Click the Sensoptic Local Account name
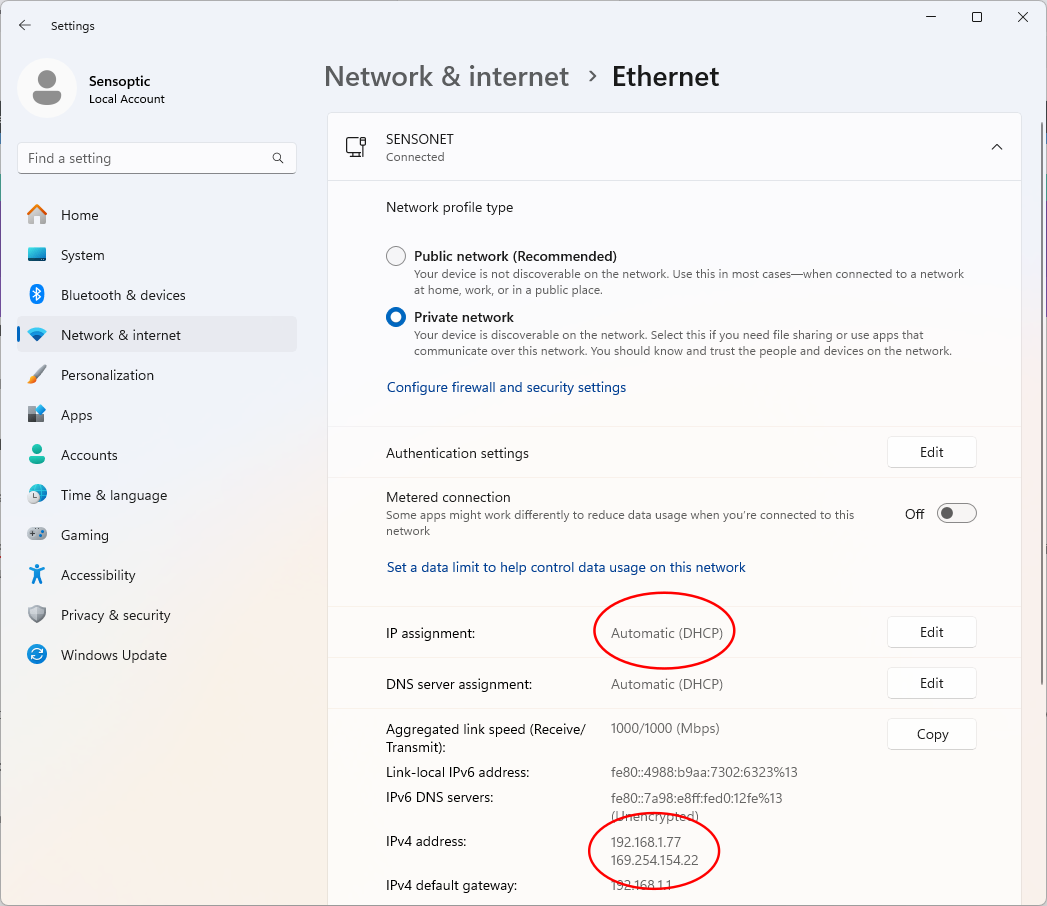The image size is (1047, 906). coord(127,89)
